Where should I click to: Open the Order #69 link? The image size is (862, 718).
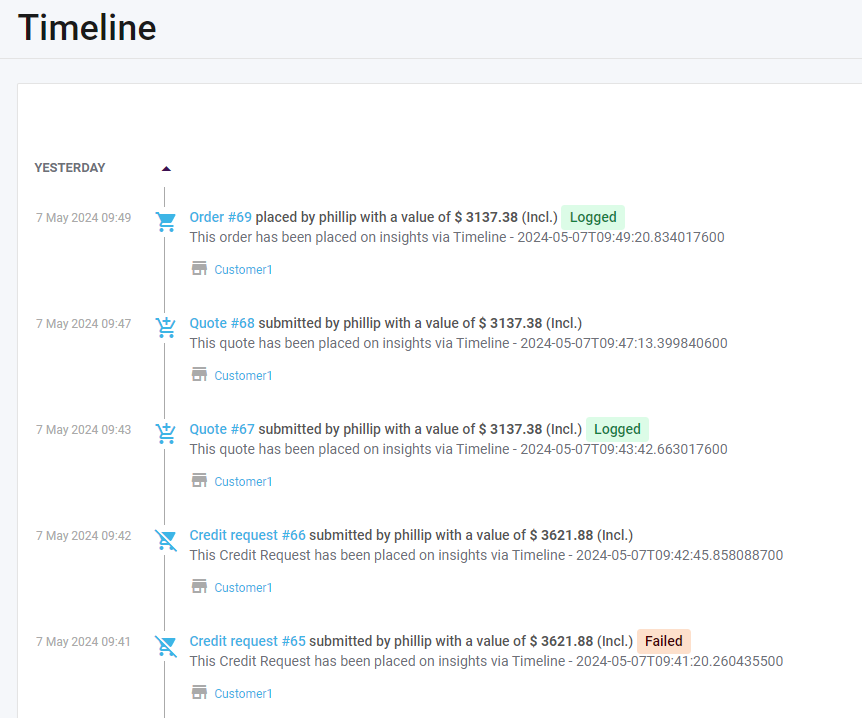coord(220,217)
